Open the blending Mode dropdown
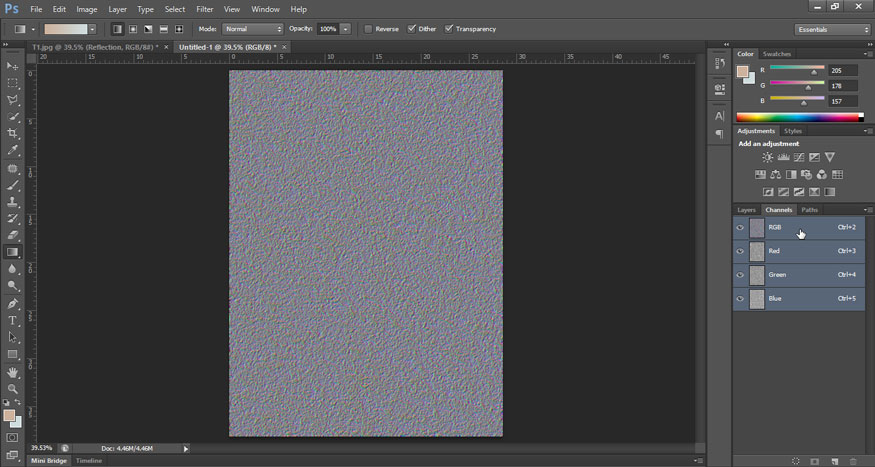This screenshot has height=467, width=875. pyautogui.click(x=252, y=29)
